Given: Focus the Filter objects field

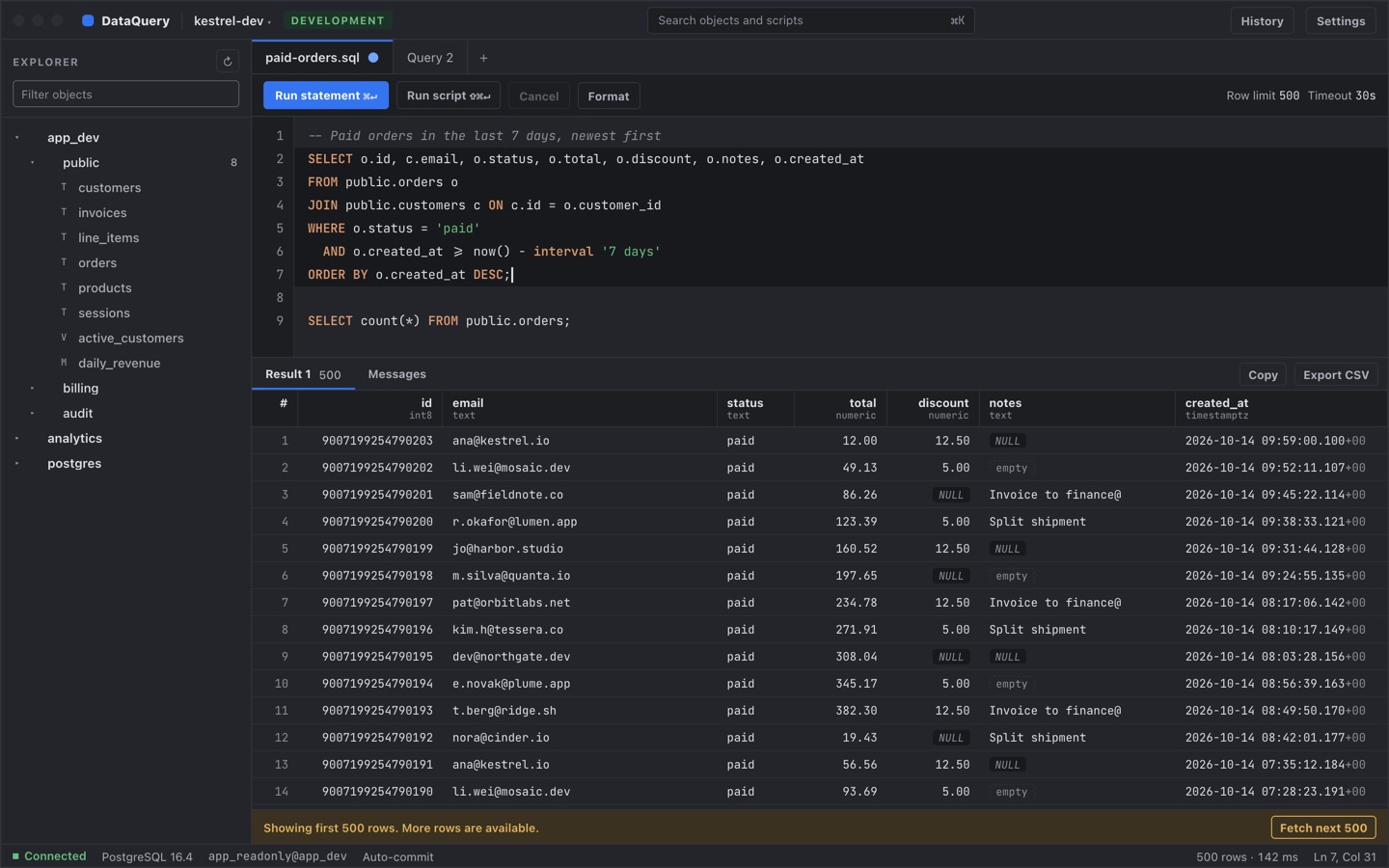Looking at the screenshot, I should point(125,94).
